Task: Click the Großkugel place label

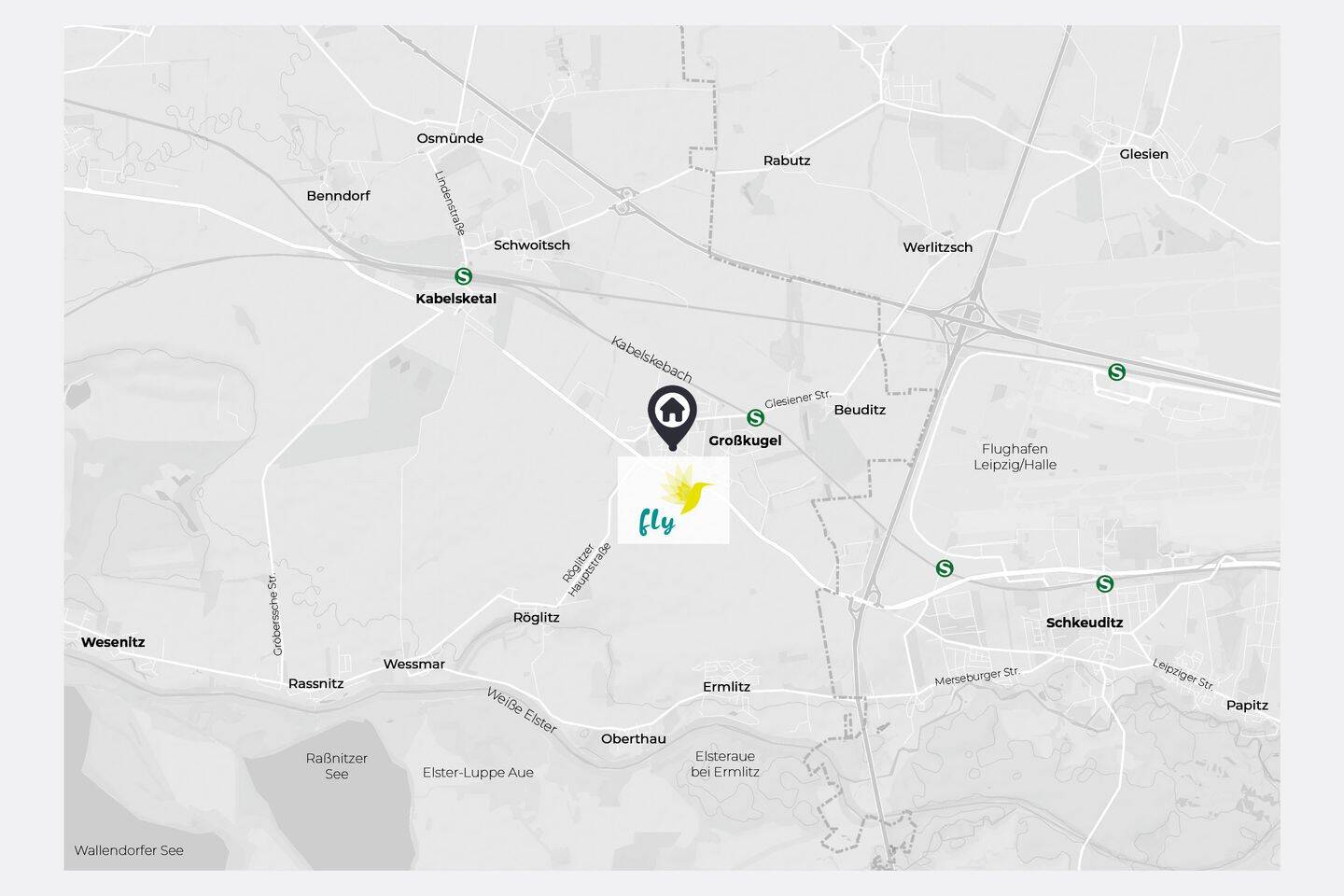Action: pos(745,441)
